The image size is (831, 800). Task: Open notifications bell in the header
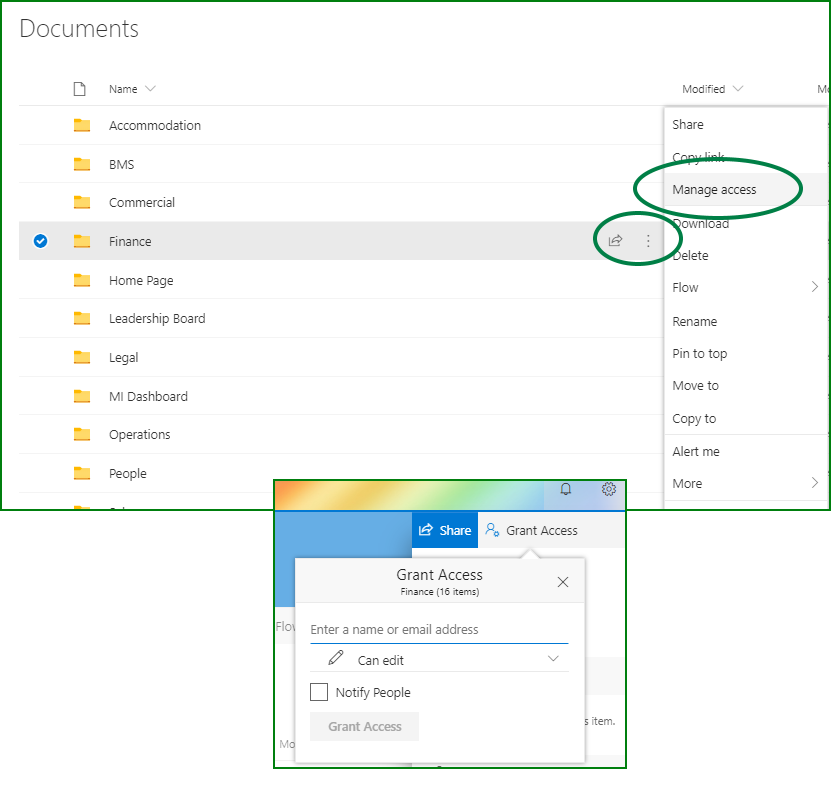click(566, 488)
